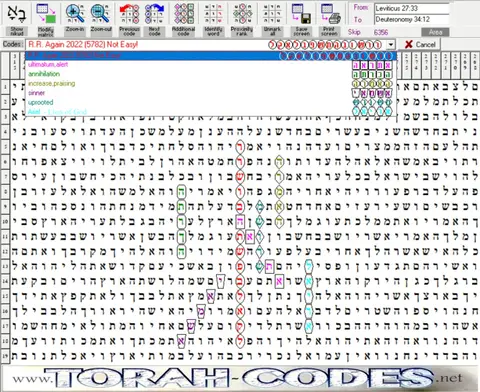
Task: Click the green-boxed letter in row 12
Action: 181,251
